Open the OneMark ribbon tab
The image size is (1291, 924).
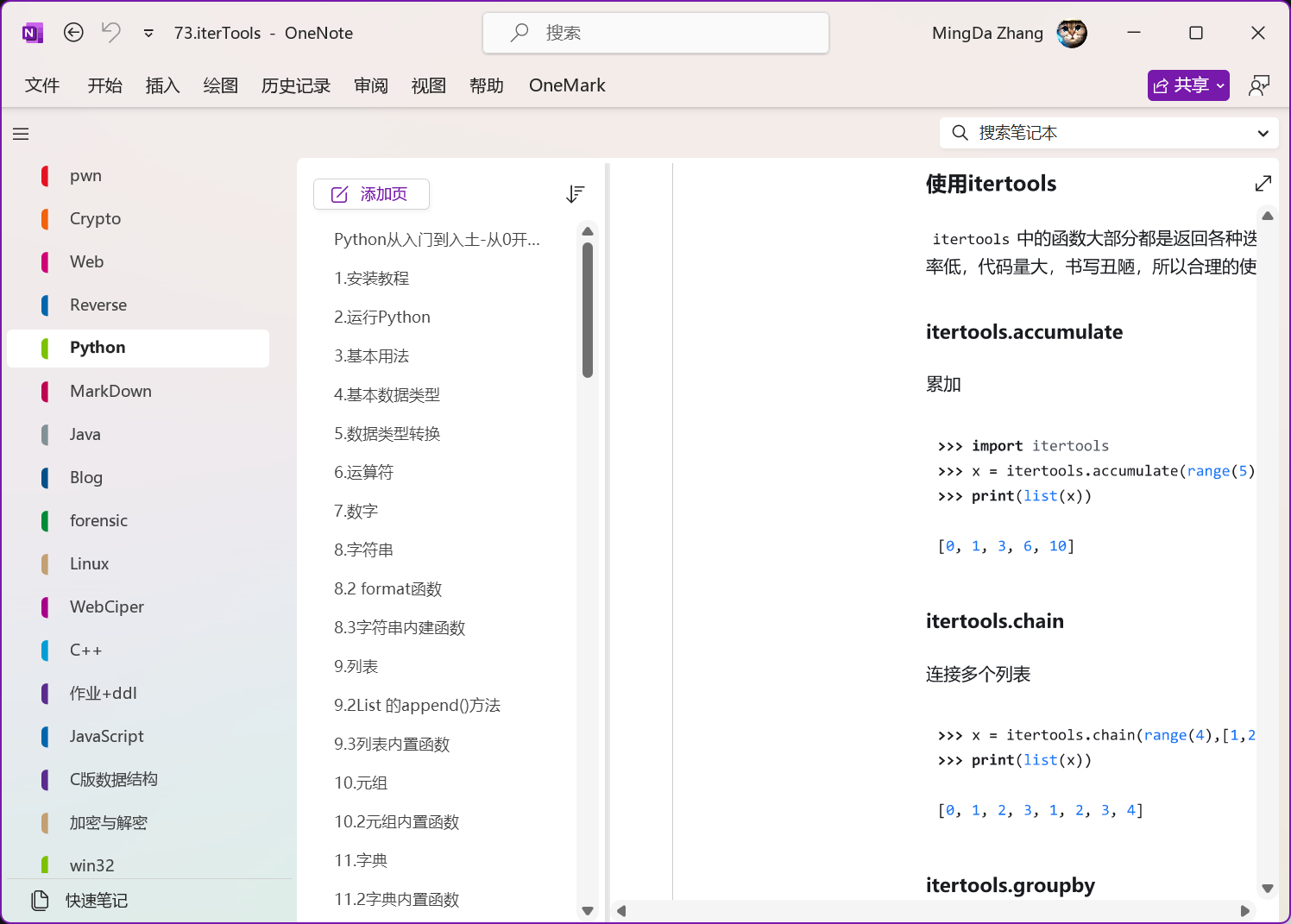567,85
